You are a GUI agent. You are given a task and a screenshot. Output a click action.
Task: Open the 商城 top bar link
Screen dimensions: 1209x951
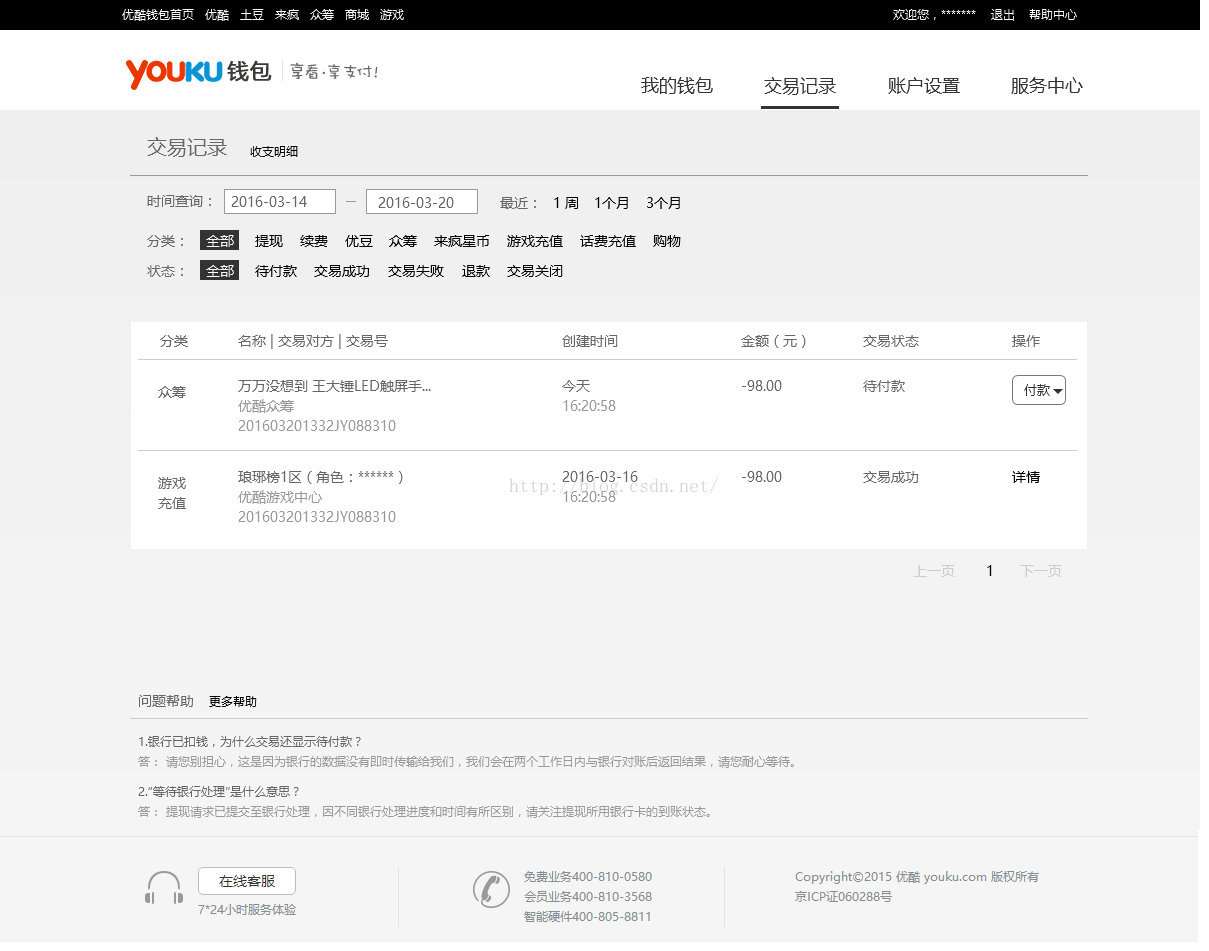(x=357, y=15)
